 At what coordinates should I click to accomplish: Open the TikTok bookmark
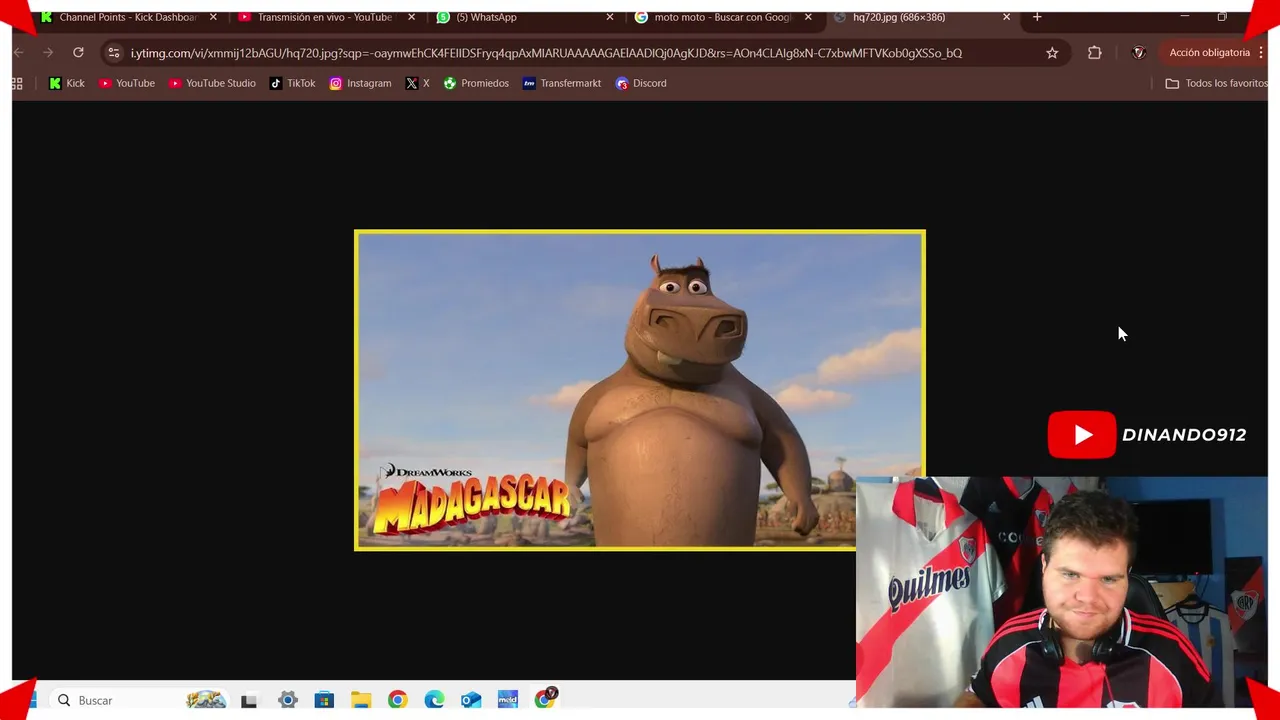click(293, 83)
